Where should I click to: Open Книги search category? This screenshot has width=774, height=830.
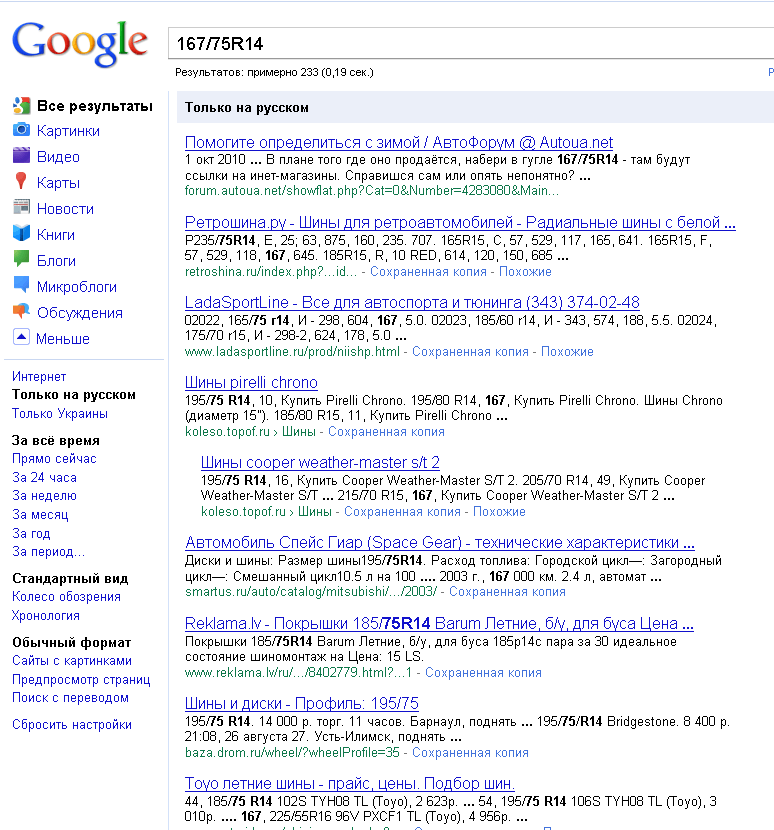pyautogui.click(x=56, y=234)
